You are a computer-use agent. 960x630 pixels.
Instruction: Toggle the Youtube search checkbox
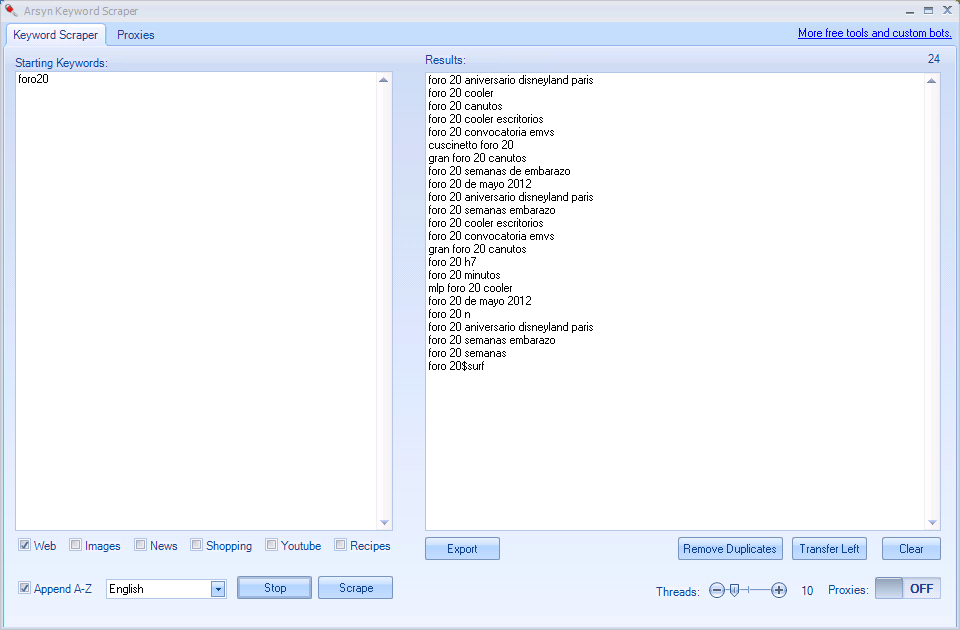[270, 545]
